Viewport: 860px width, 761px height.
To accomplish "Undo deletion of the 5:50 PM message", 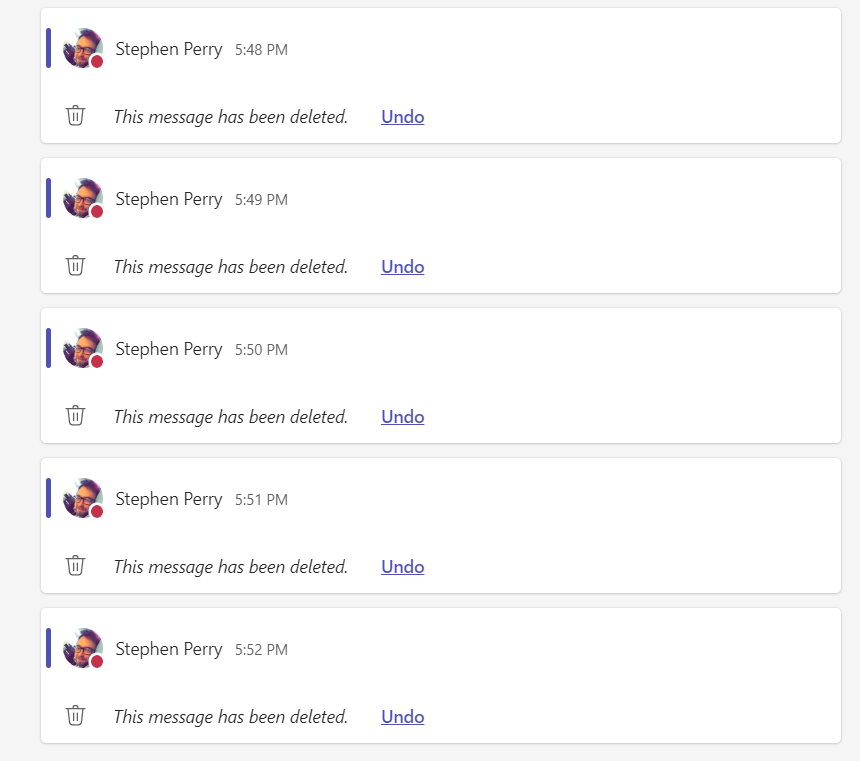I will (x=402, y=417).
